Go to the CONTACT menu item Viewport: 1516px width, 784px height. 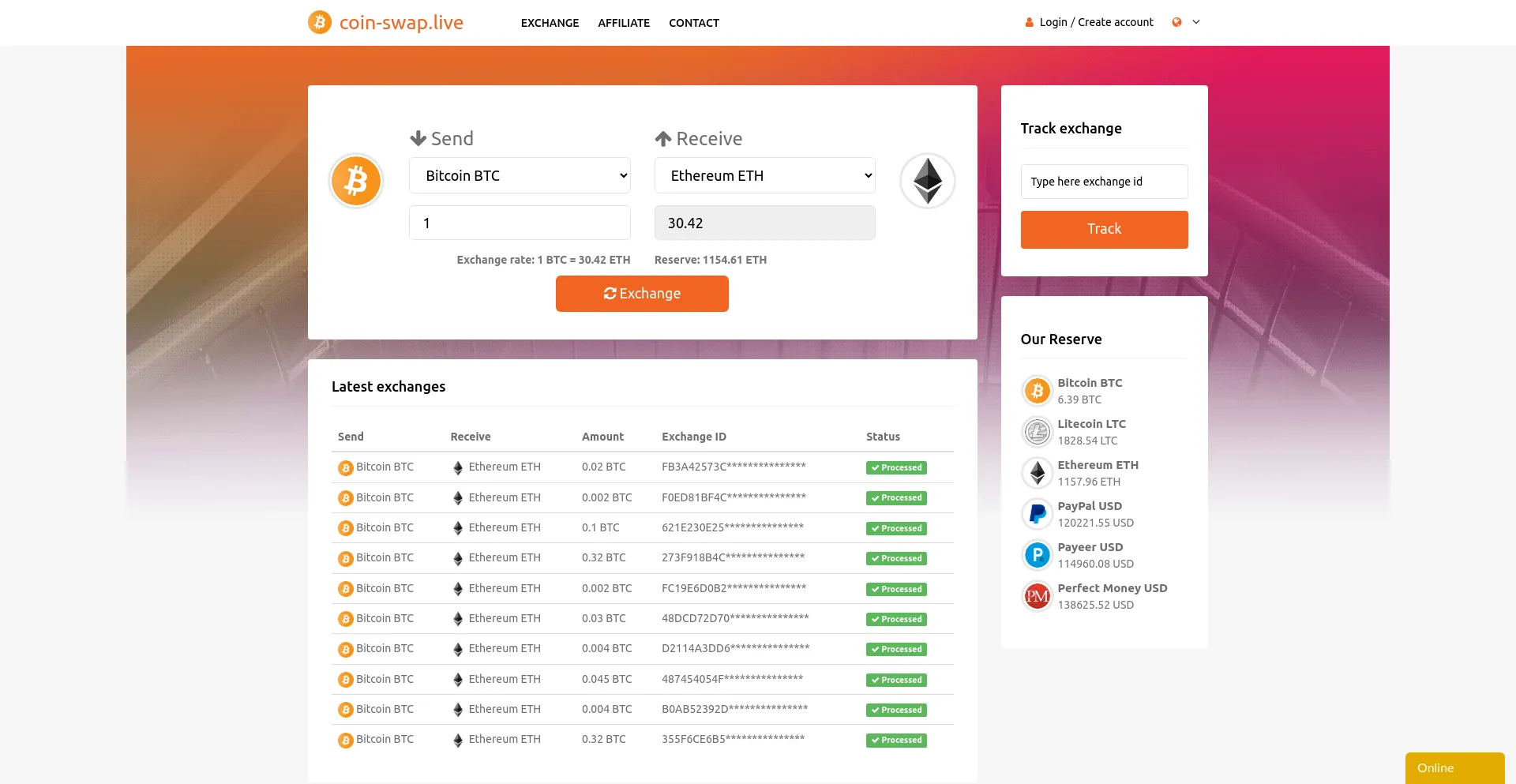(x=693, y=23)
